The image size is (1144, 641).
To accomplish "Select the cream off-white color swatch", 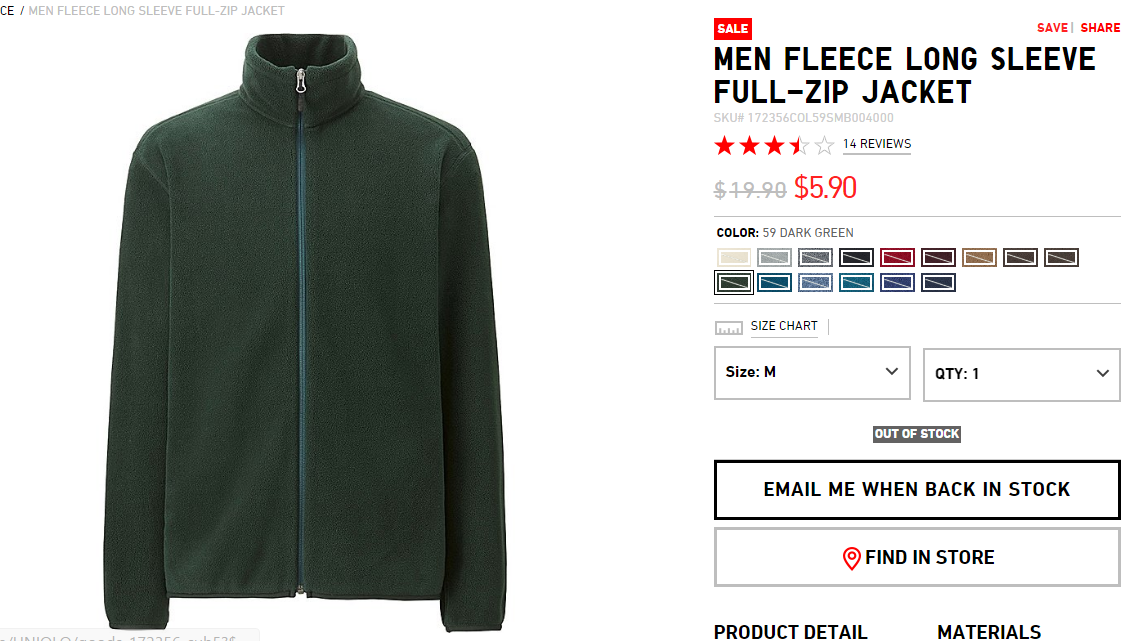I will (733, 257).
